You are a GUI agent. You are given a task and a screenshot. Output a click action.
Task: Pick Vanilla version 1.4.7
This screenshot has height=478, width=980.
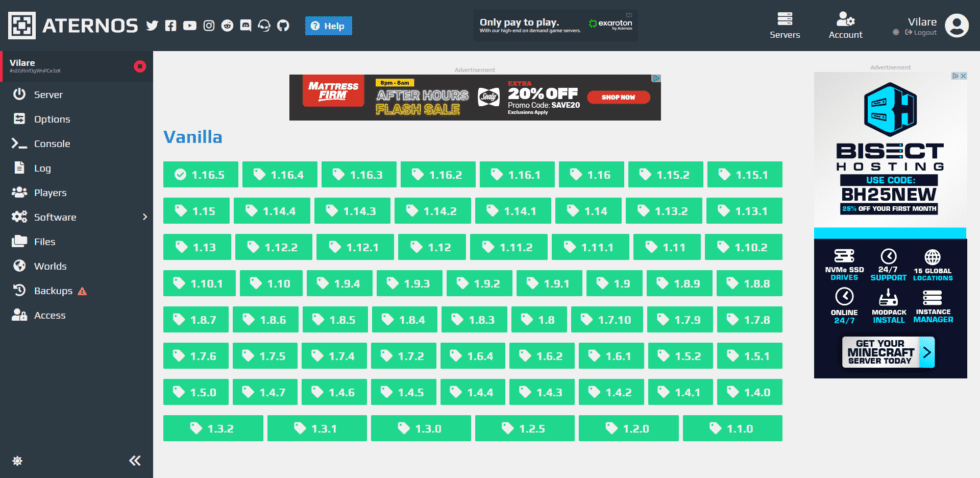tap(265, 392)
